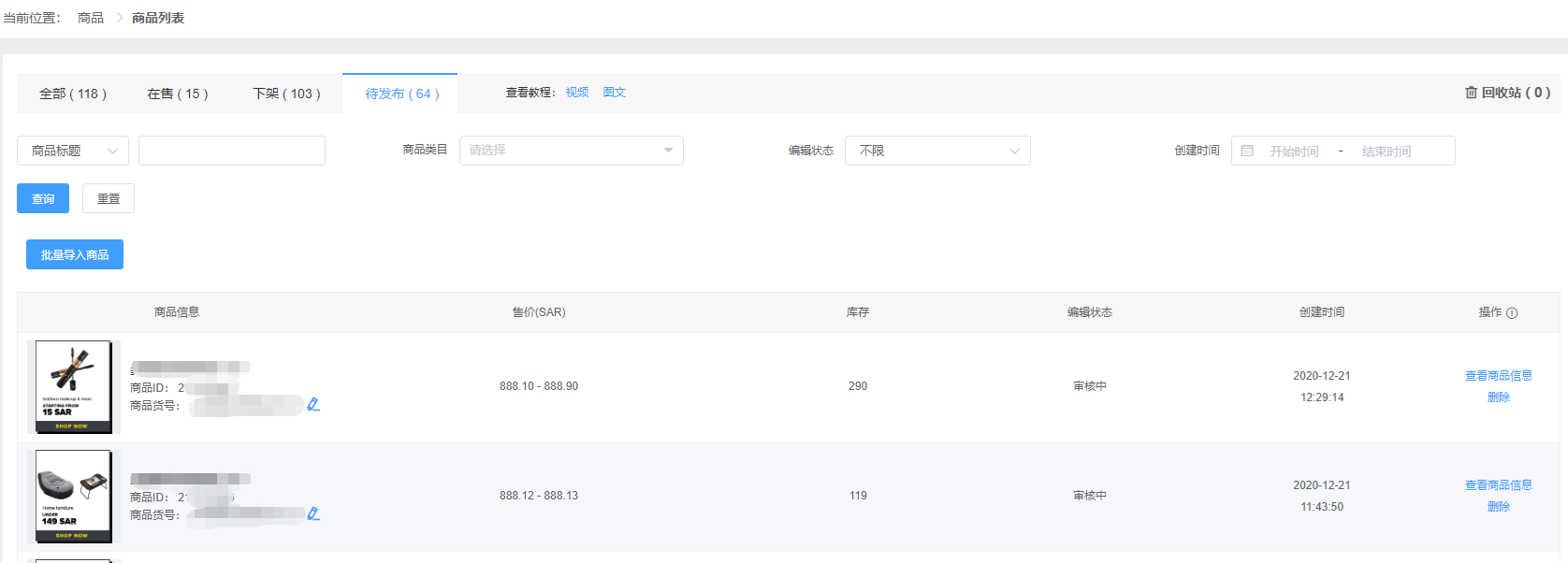View product info for first product row
Viewport: 1568px width, 563px height.
pos(1498,376)
